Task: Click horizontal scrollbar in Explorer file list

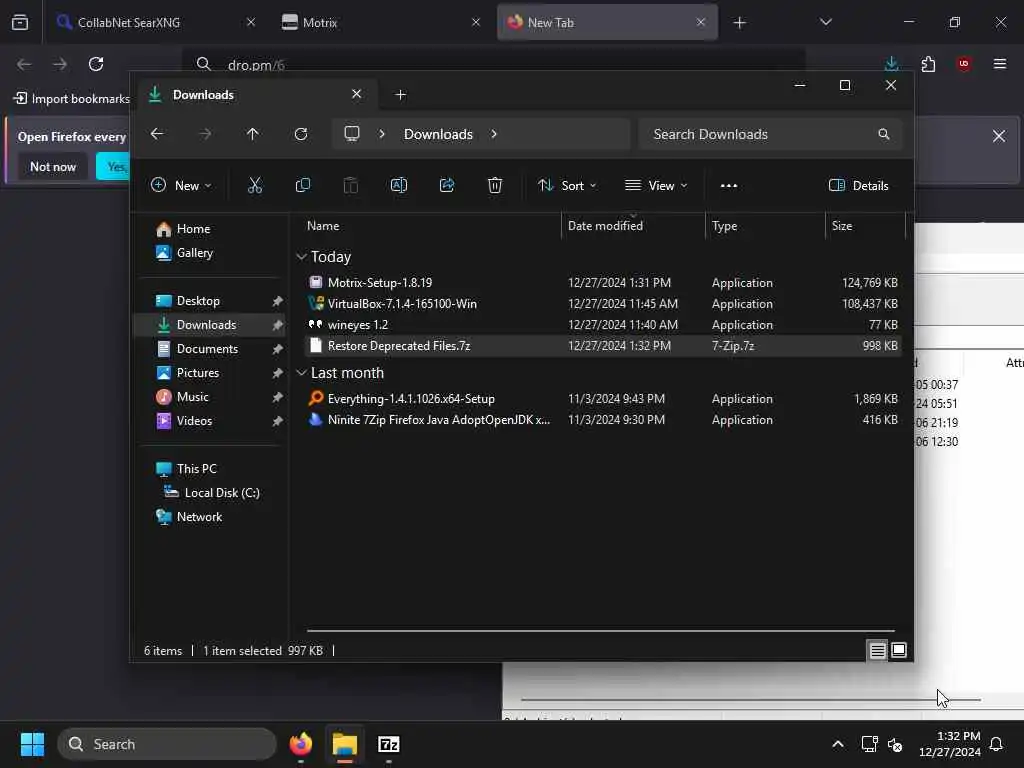Action: (x=601, y=631)
